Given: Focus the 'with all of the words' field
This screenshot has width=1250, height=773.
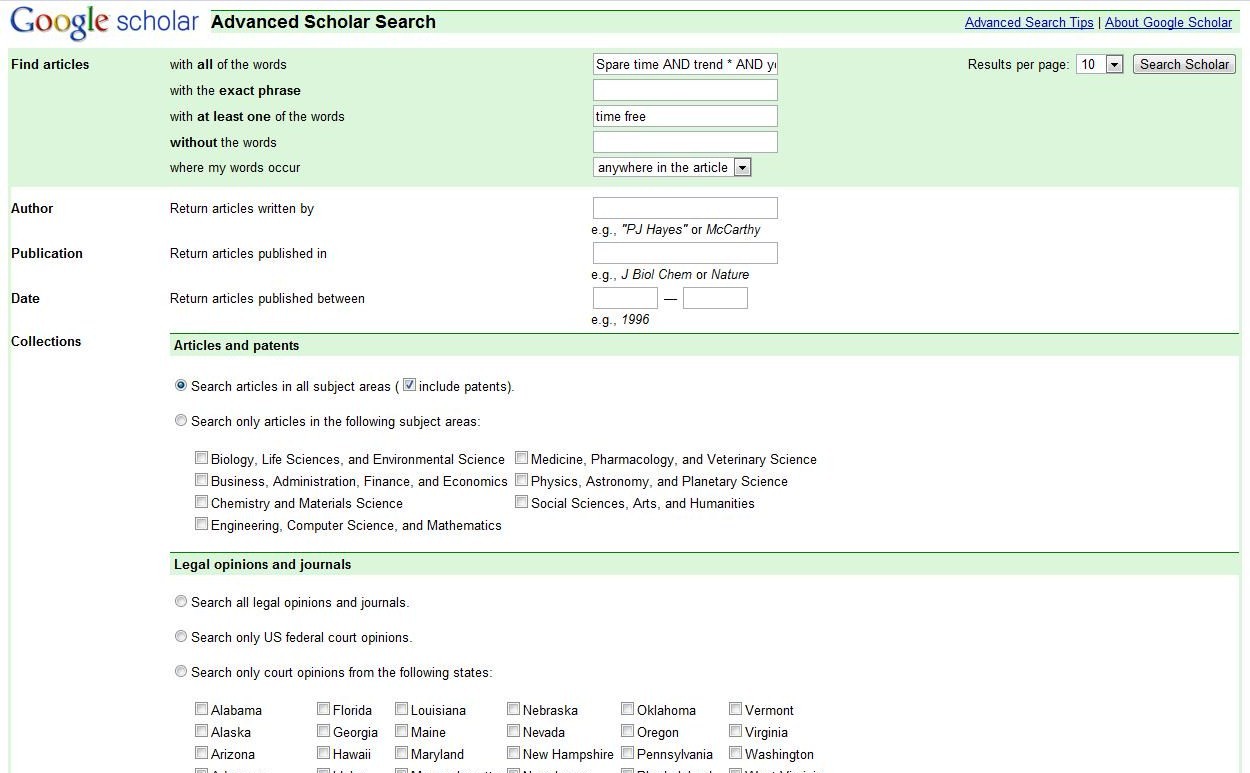Looking at the screenshot, I should (685, 64).
